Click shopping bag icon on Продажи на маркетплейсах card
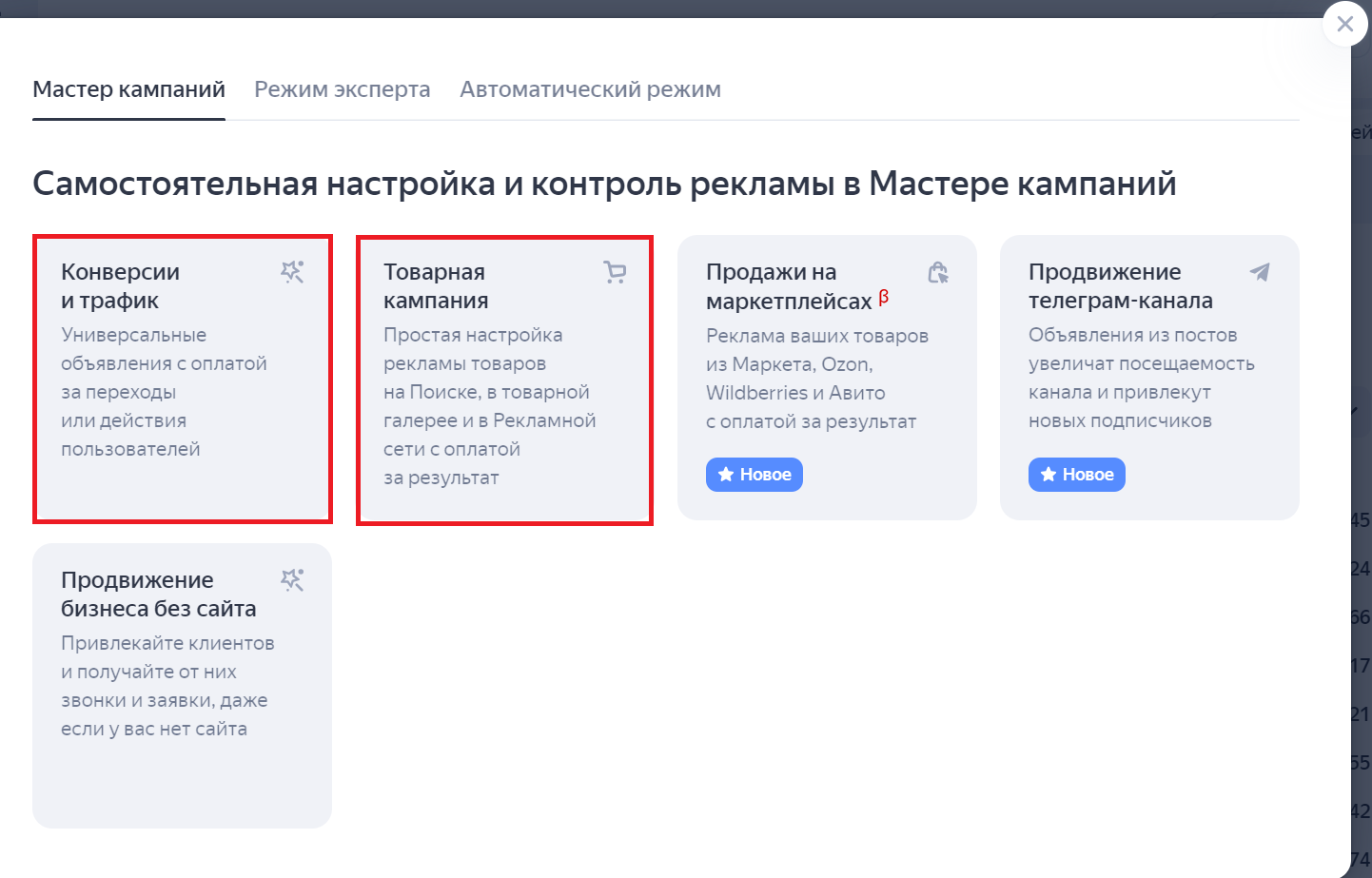The width and height of the screenshot is (1372, 878). (x=938, y=273)
